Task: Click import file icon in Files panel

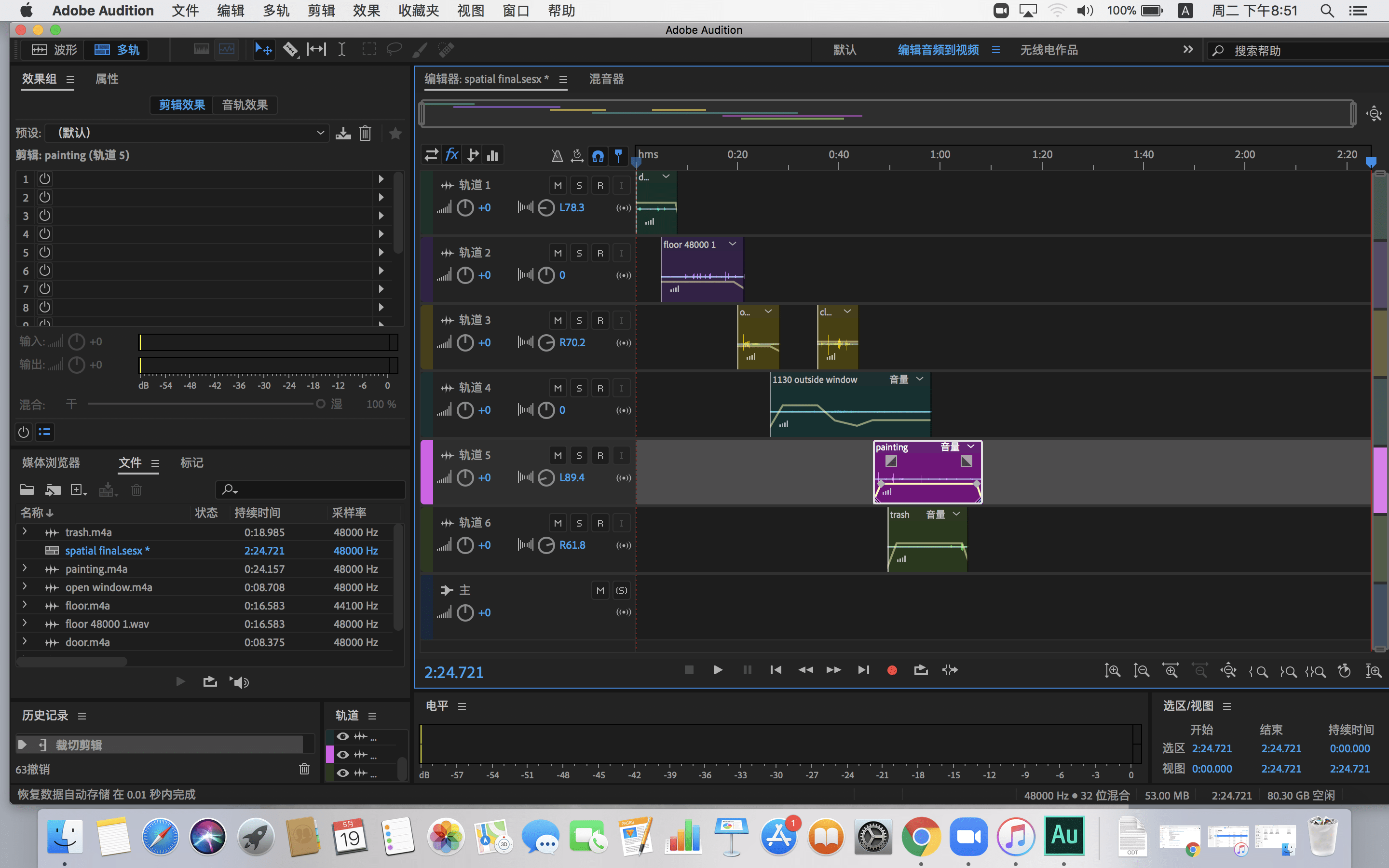Action: [x=54, y=489]
